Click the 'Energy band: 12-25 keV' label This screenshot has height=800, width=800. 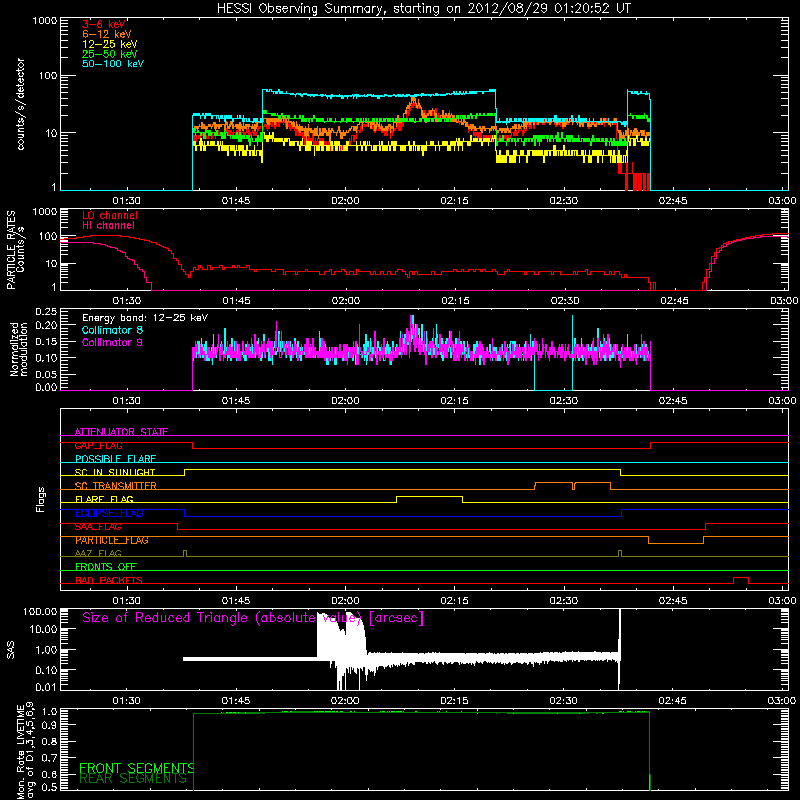point(145,318)
